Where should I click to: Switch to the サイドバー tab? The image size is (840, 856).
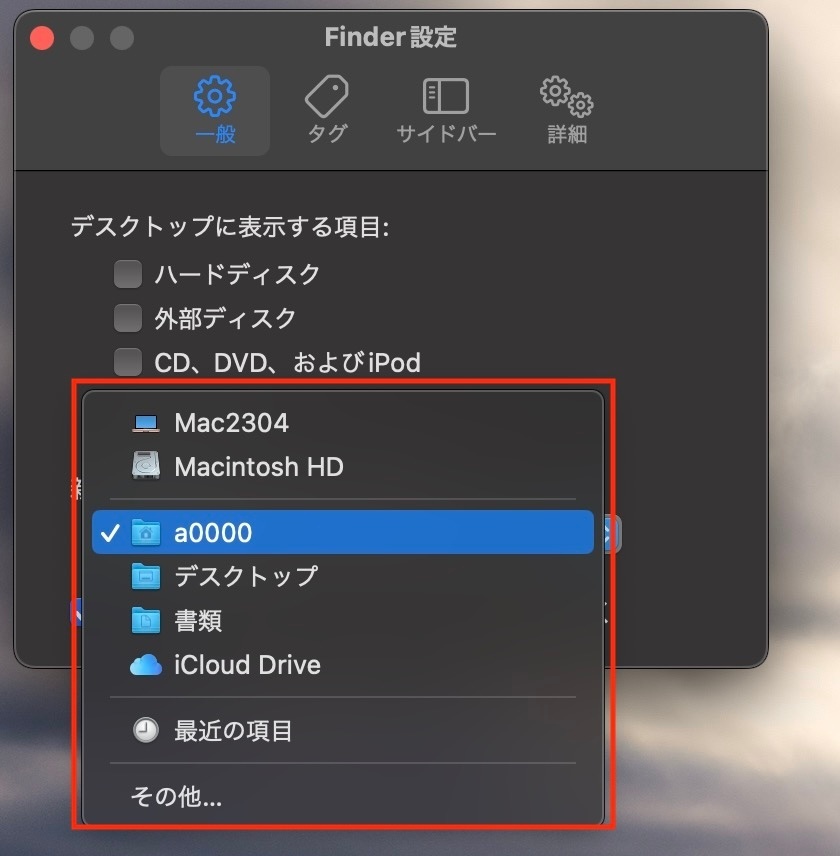coord(446,110)
